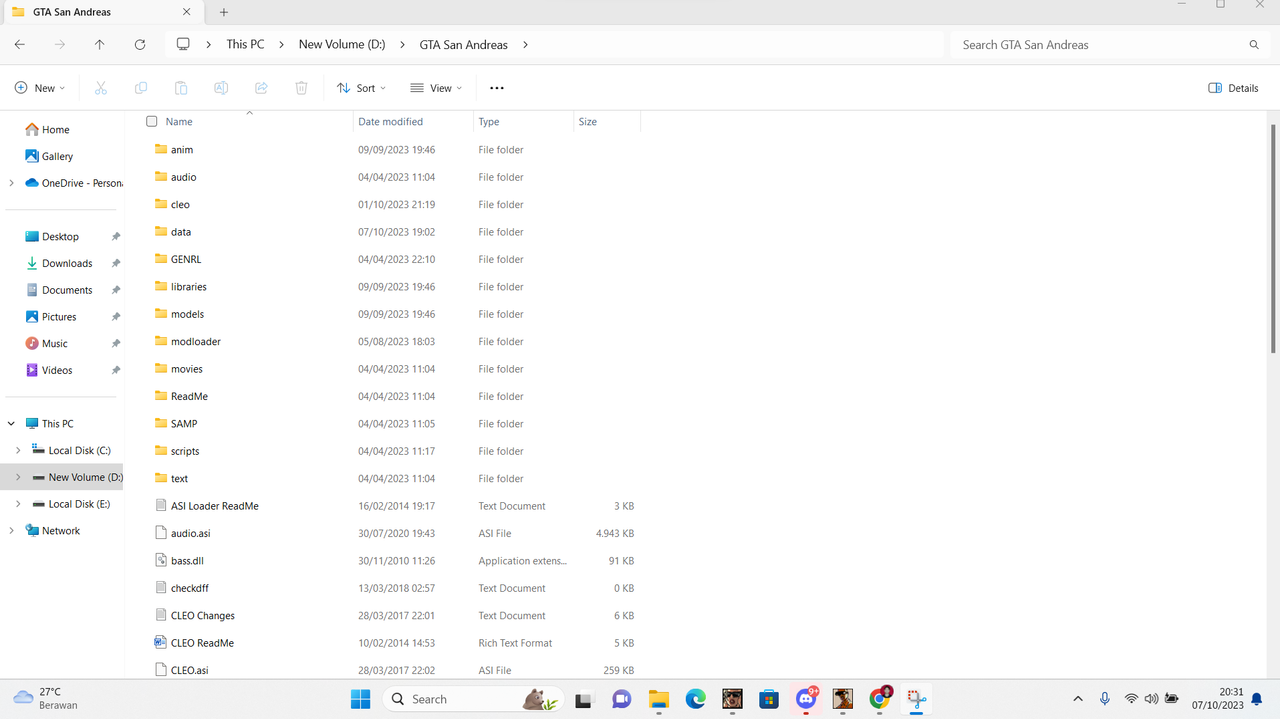Open the Sort dropdown
Screen dimensions: 1280x719
pos(361,88)
